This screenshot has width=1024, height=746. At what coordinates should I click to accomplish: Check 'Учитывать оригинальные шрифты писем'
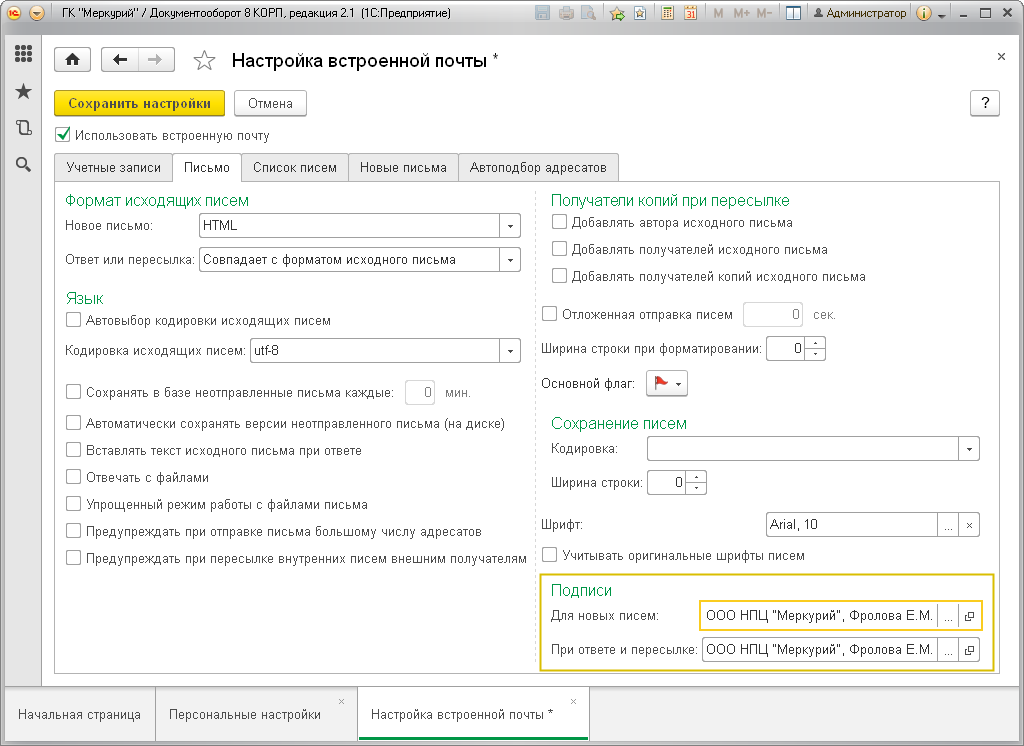549,555
